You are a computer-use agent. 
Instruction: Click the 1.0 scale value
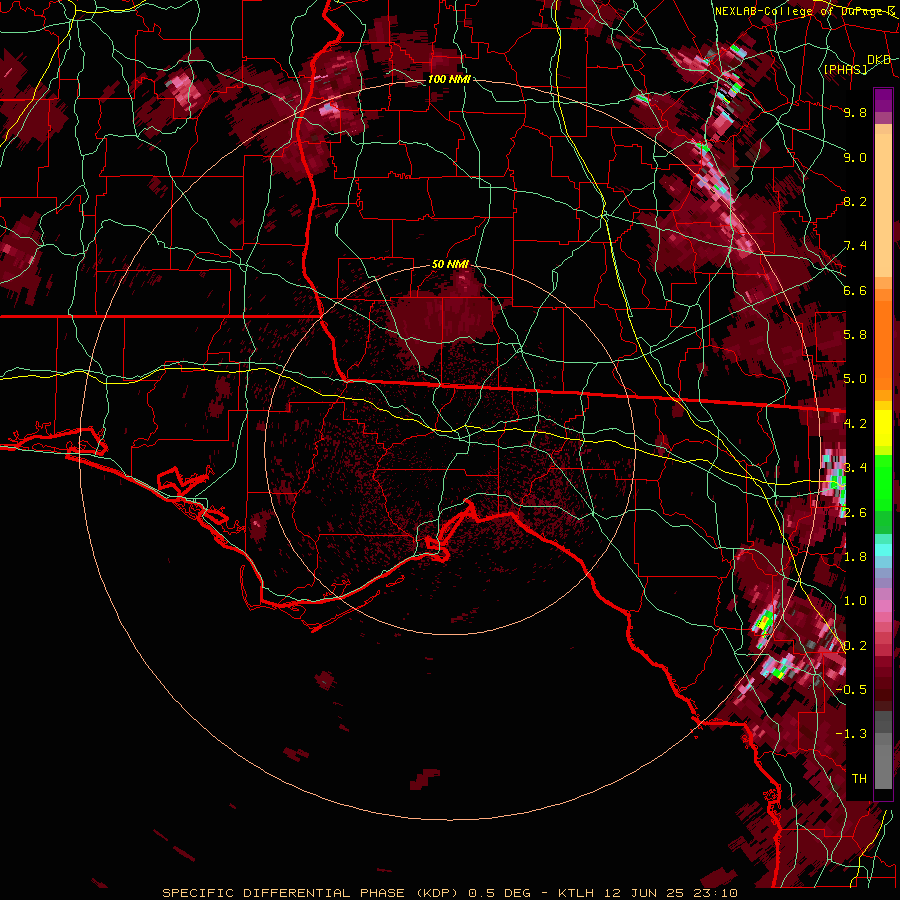(855, 601)
